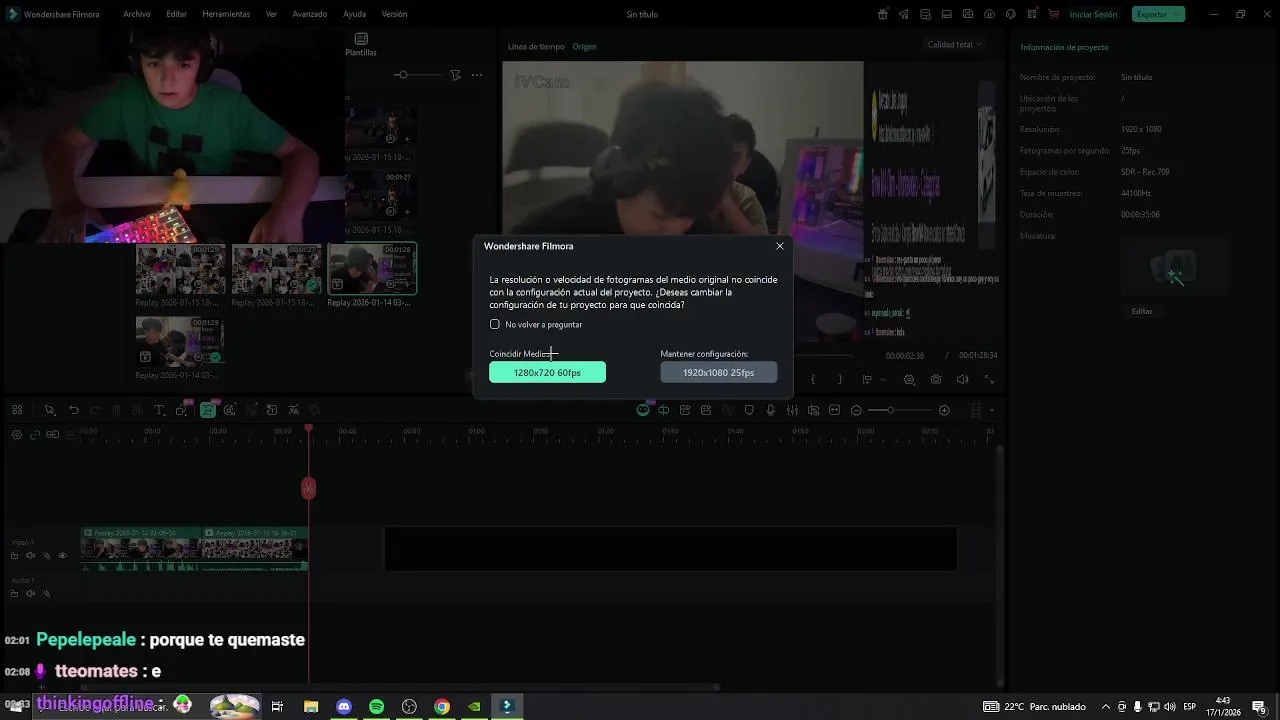Toggle the highlighted green timeline toolbar tool
The height and width of the screenshot is (720, 1280).
coord(207,410)
